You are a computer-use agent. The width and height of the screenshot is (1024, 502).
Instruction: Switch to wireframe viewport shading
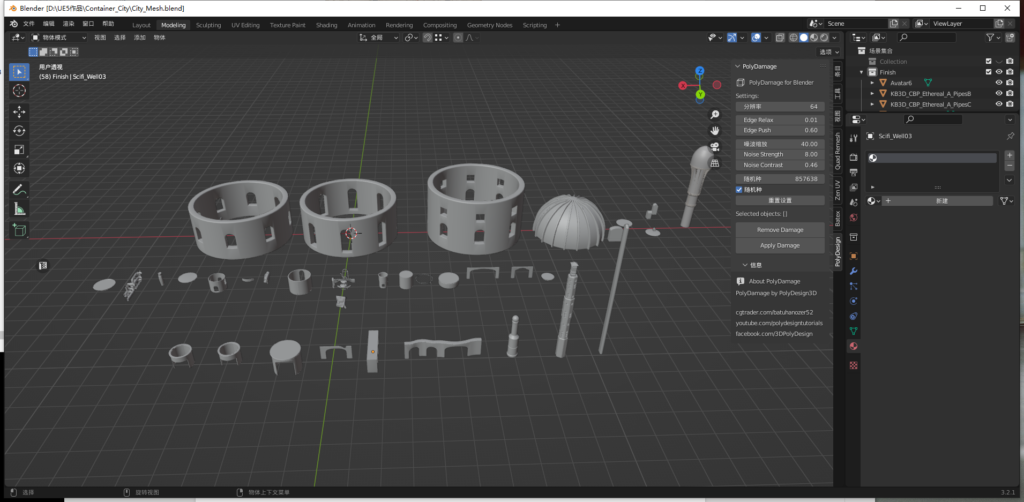793,38
